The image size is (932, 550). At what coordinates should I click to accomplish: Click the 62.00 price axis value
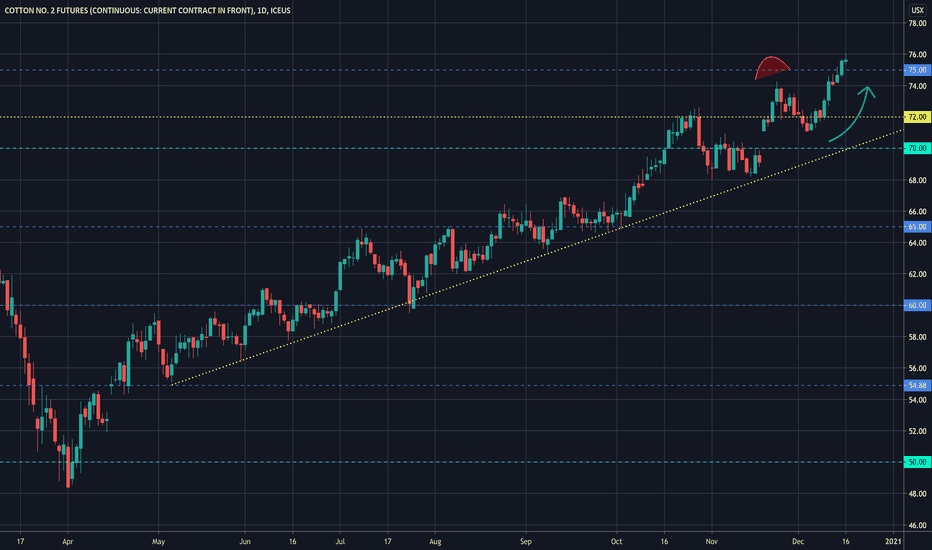(x=917, y=275)
